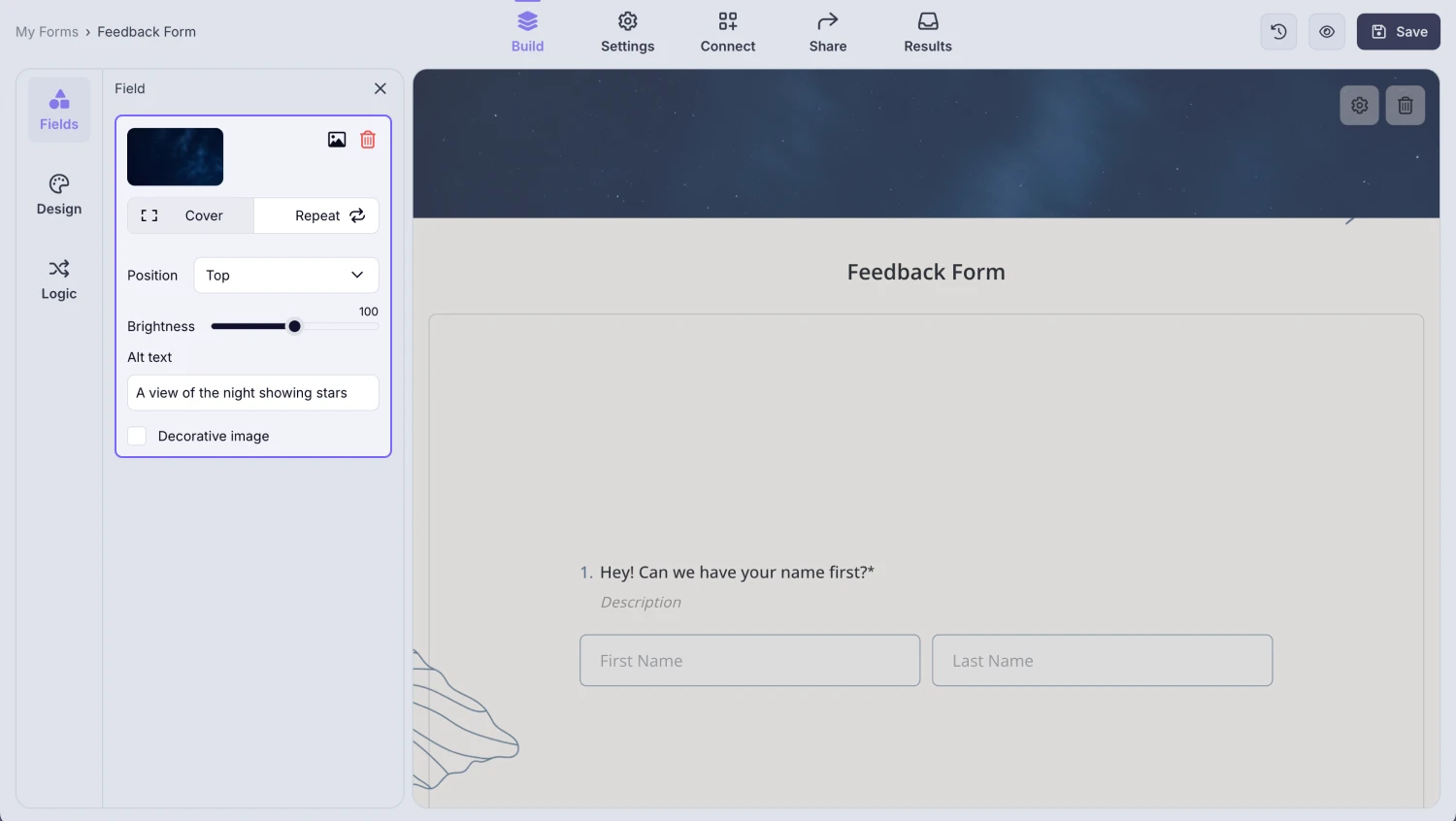Screen dimensions: 1456x821
Task: Open the Connect tab
Action: tap(727, 31)
